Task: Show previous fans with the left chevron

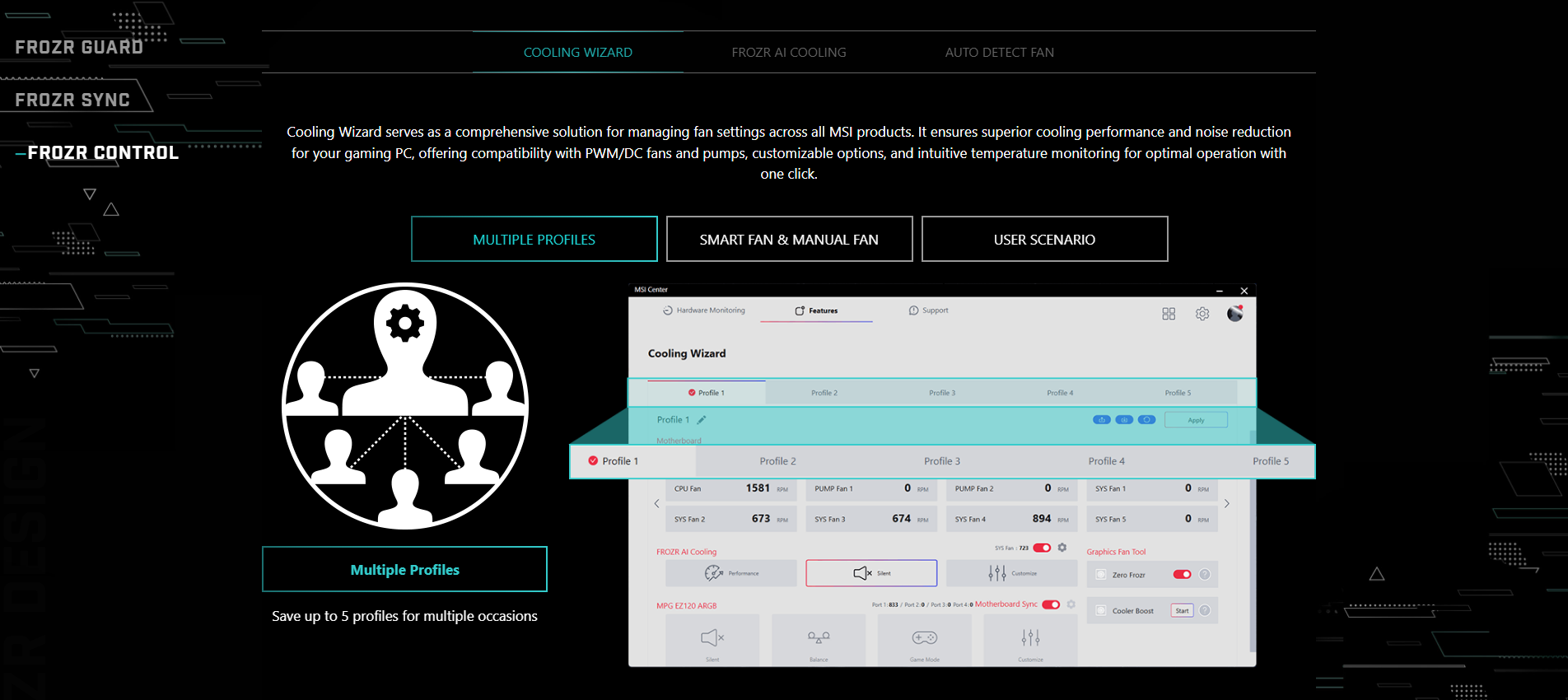Action: (x=656, y=503)
